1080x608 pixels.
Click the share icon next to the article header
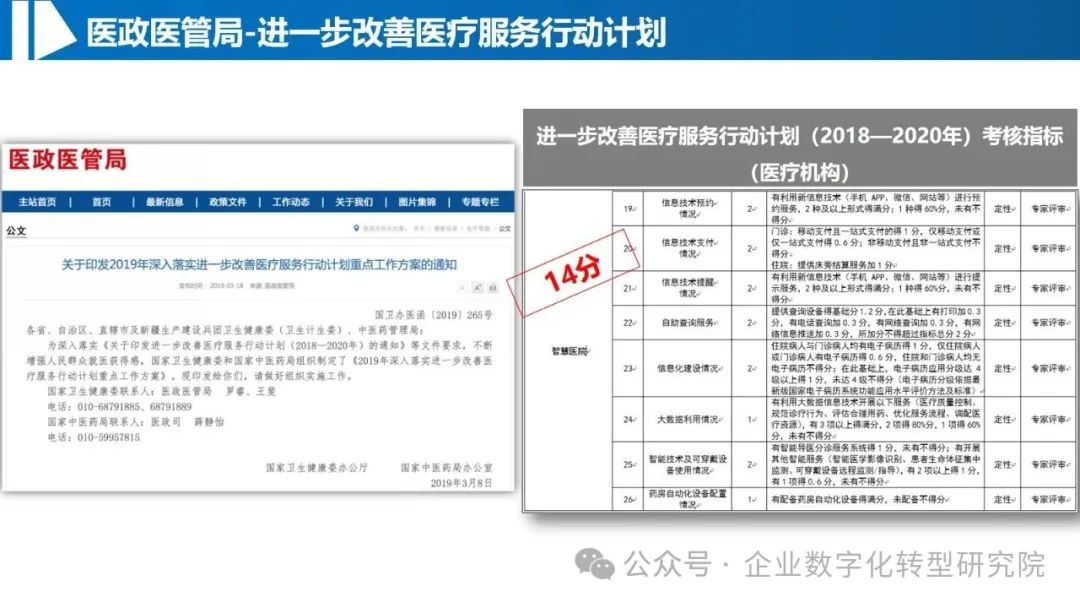477,288
